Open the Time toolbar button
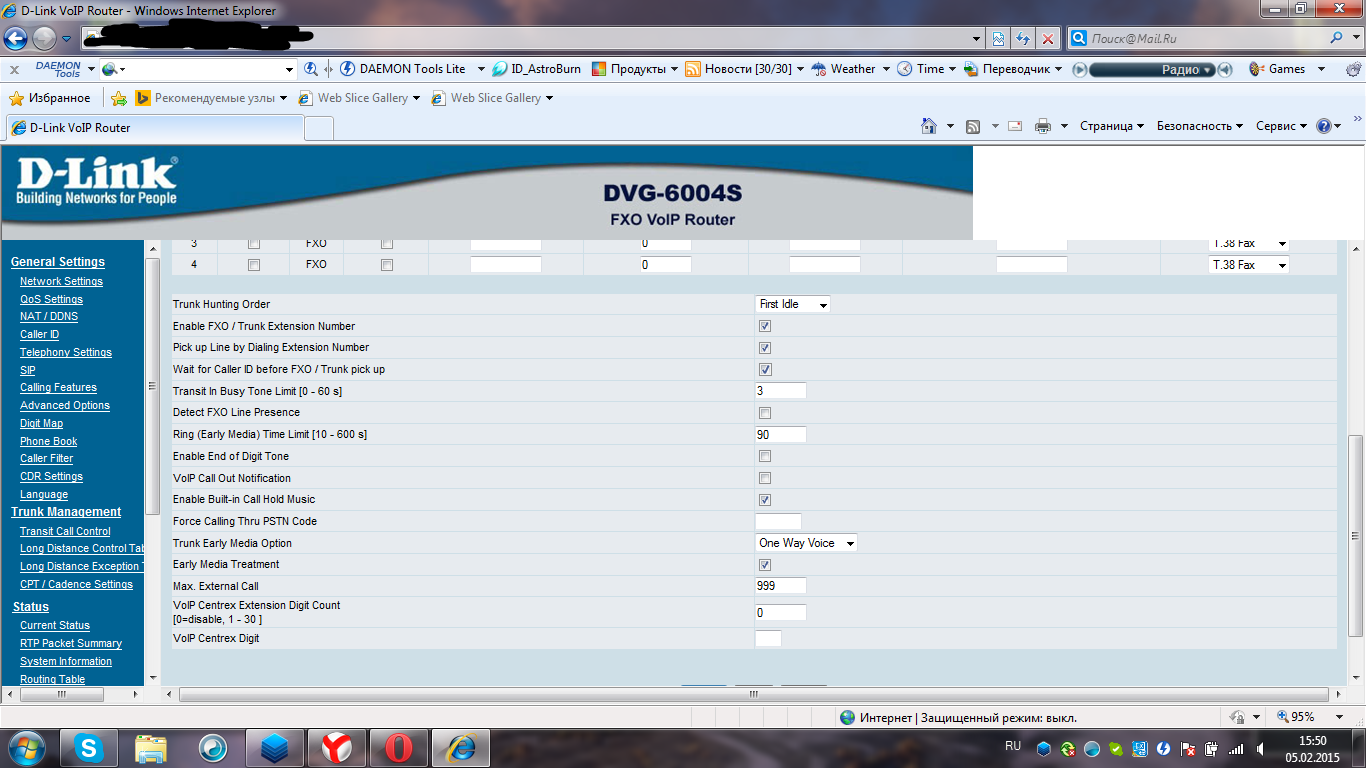1366x768 pixels. [920, 69]
